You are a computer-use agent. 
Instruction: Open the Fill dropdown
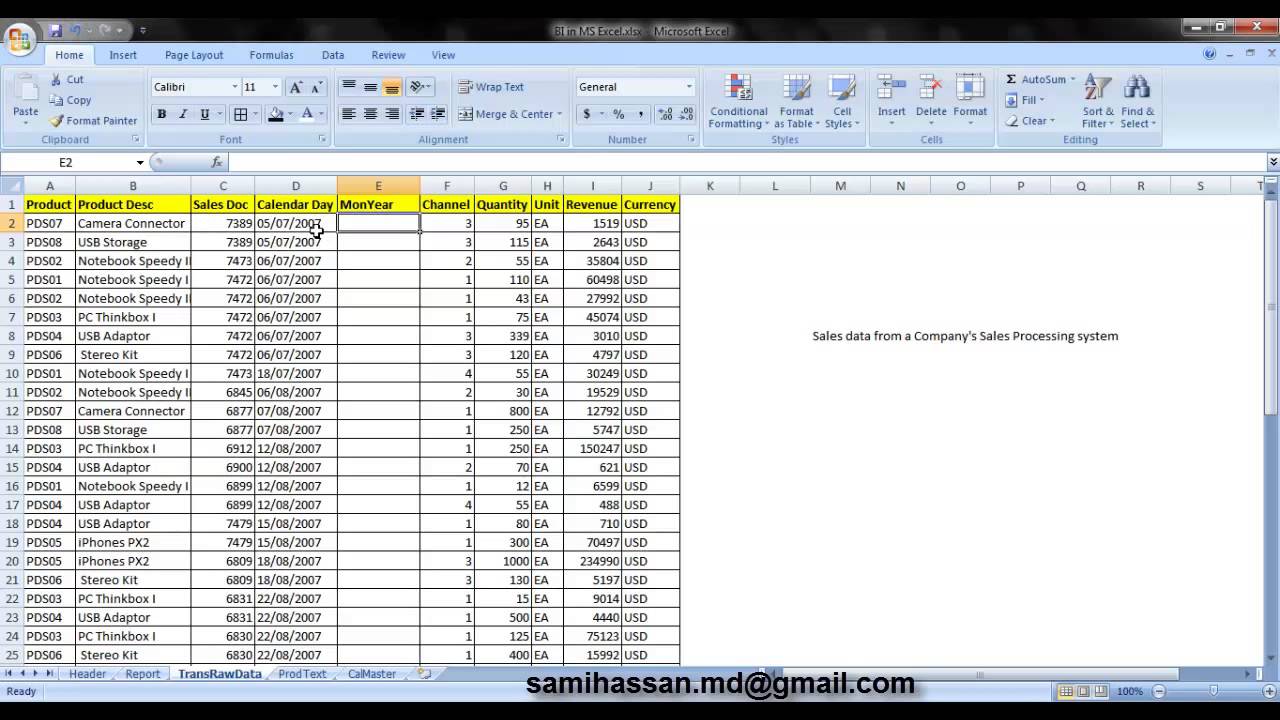1025,100
